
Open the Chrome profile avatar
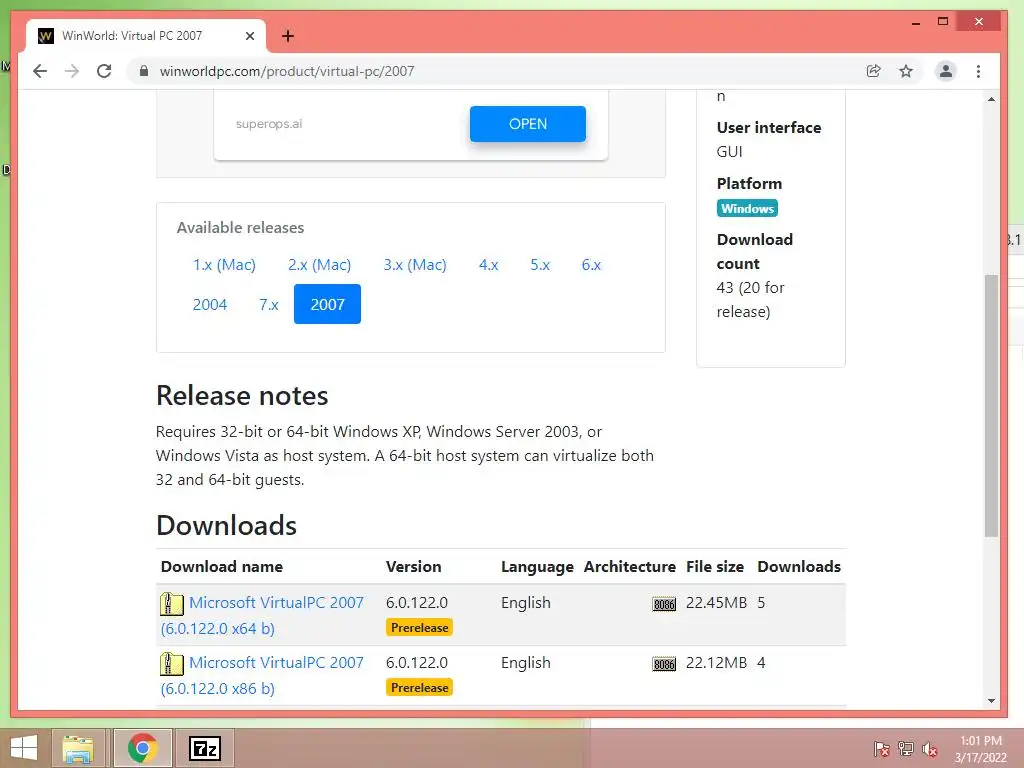945,71
